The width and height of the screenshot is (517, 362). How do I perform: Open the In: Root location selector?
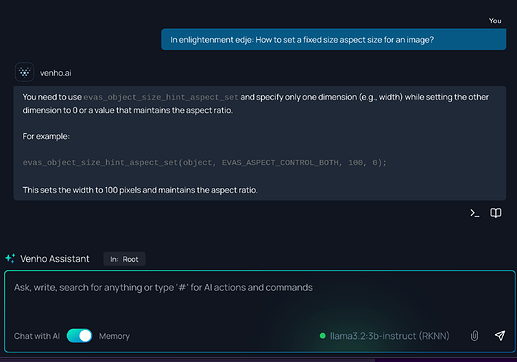(x=124, y=259)
